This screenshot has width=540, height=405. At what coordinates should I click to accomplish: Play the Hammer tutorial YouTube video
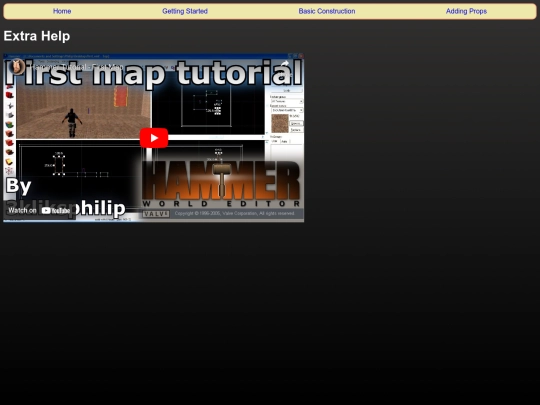[x=154, y=138]
